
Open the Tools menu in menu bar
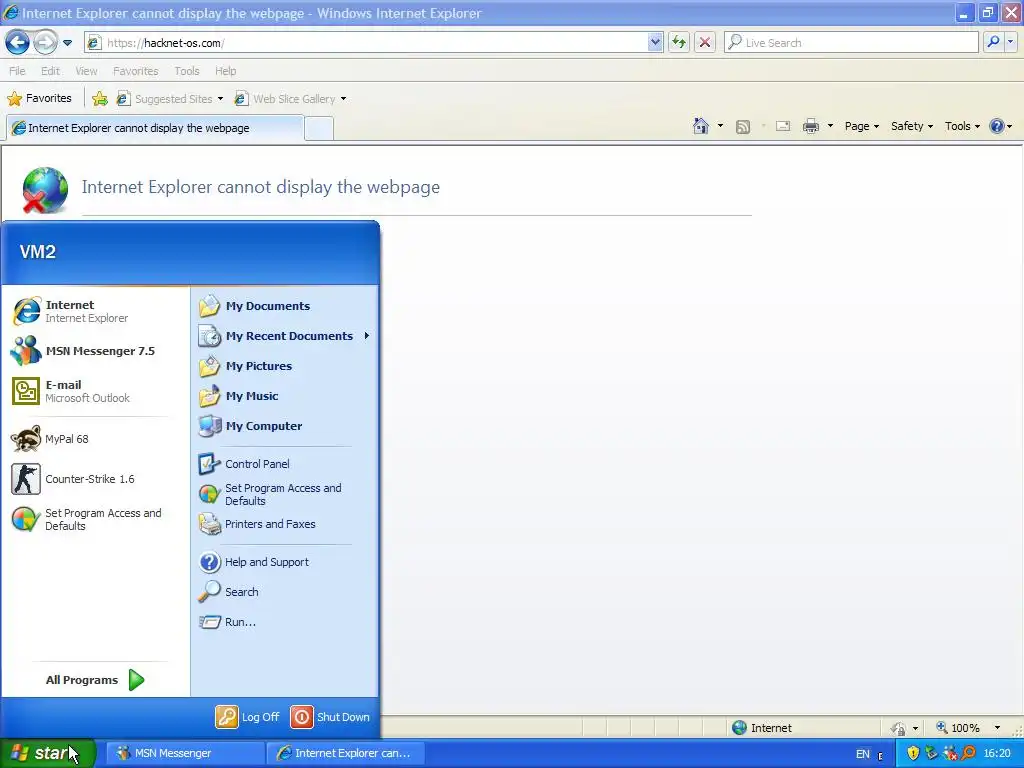[x=187, y=71]
